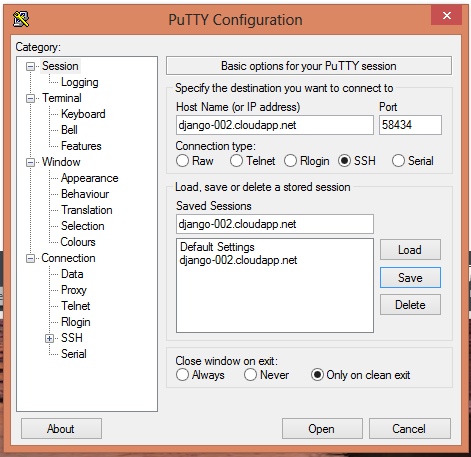Open the Proxy settings panel

[74, 290]
